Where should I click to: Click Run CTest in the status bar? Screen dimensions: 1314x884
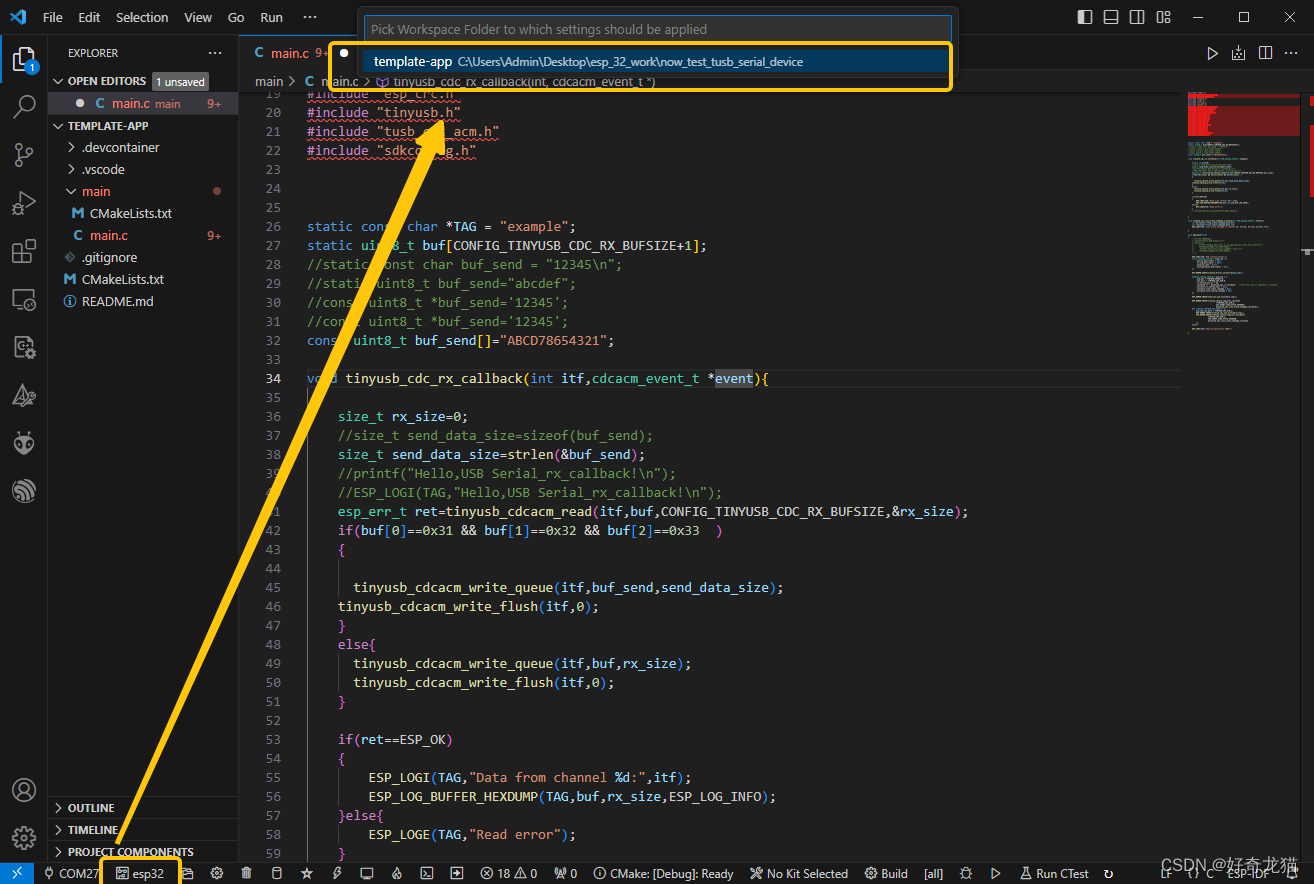(1054, 873)
